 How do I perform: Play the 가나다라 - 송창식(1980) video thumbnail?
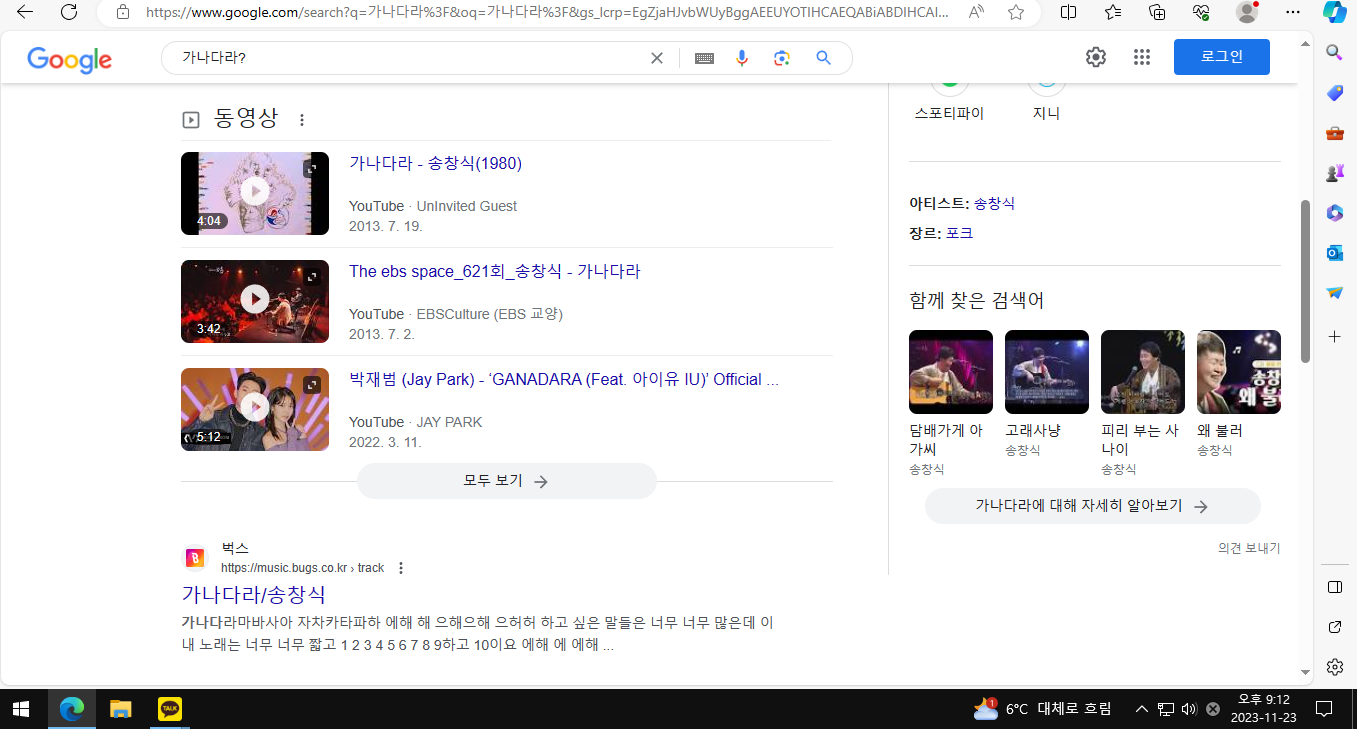click(x=255, y=193)
